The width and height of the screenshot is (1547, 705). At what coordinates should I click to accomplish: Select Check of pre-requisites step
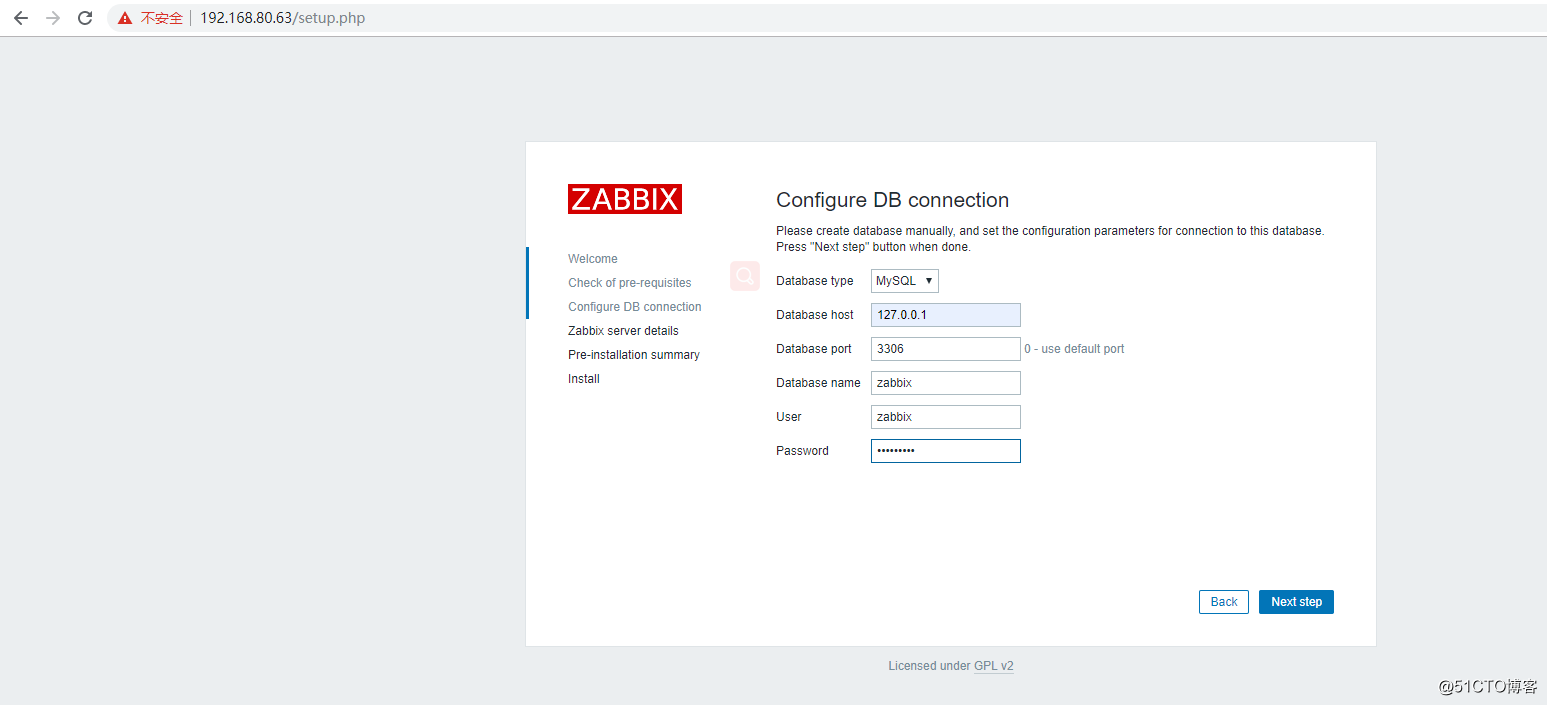(x=630, y=283)
